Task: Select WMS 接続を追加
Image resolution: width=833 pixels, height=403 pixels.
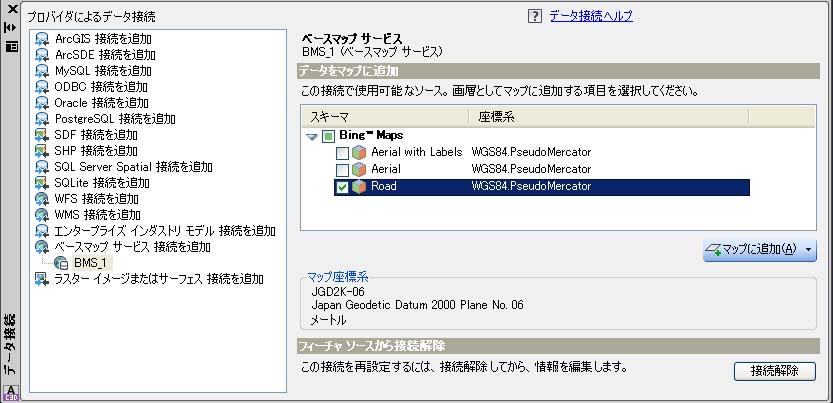Action: point(97,215)
